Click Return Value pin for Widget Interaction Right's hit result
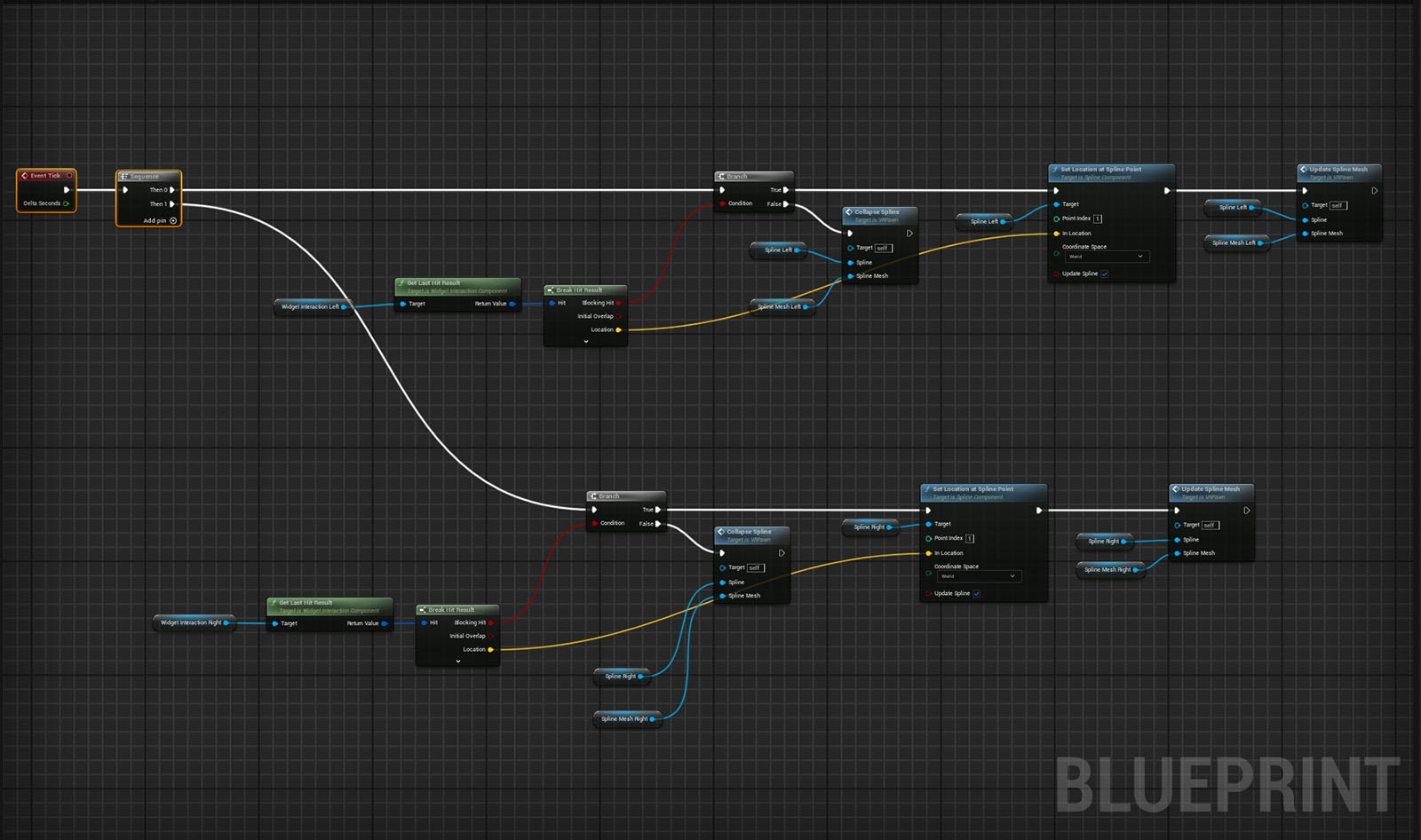This screenshot has height=840, width=1421. 385,623
